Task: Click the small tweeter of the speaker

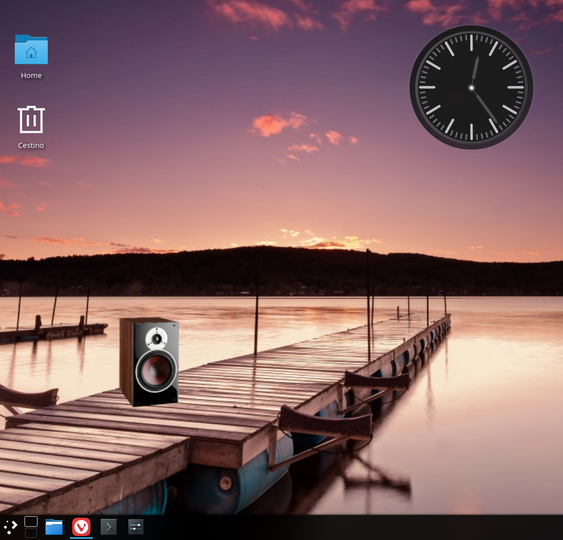Action: (157, 338)
